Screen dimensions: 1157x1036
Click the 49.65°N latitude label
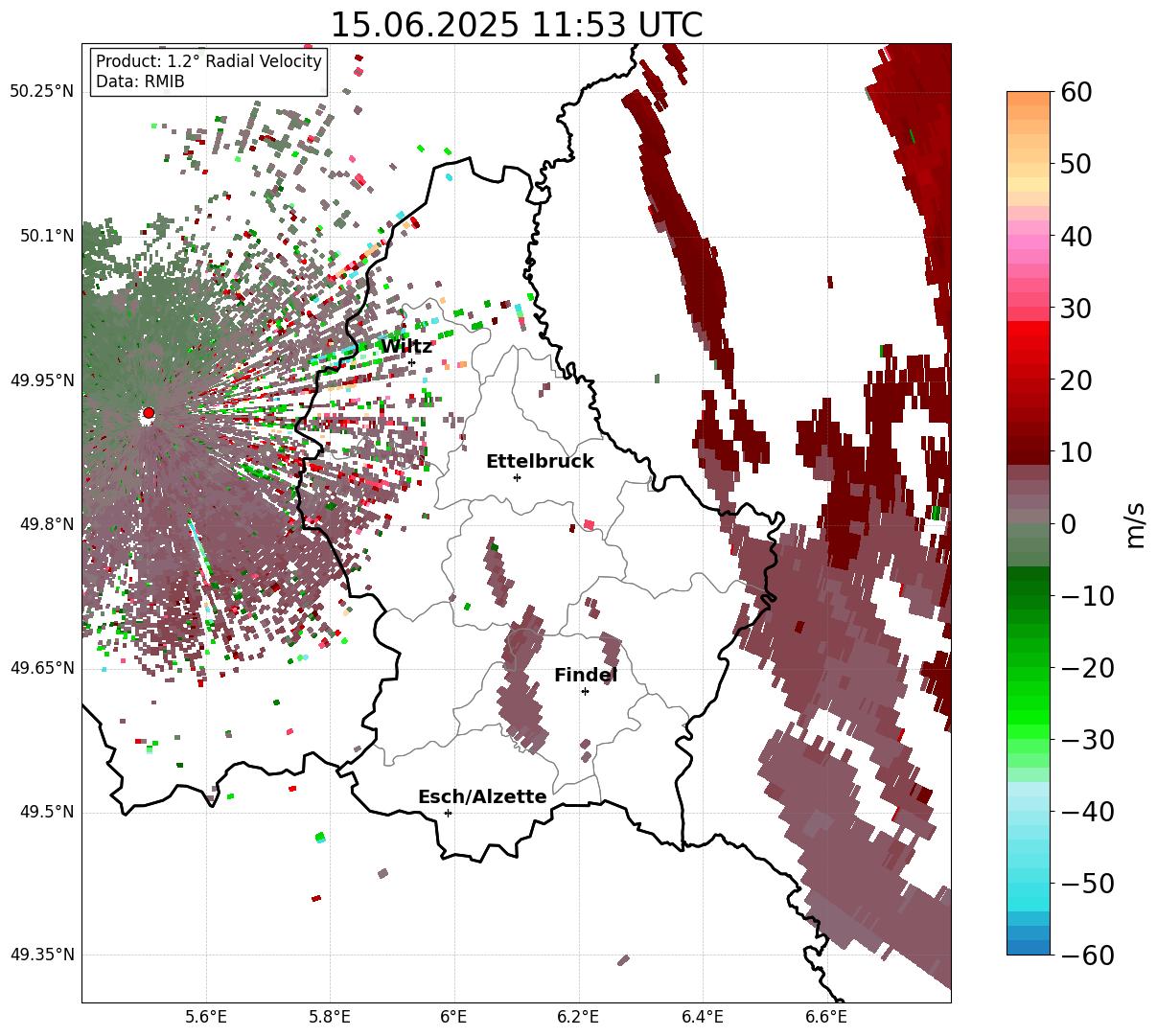point(41,668)
